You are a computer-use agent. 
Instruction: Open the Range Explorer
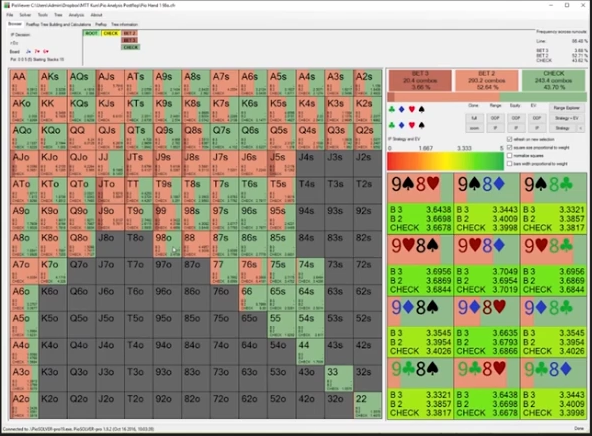[566, 108]
